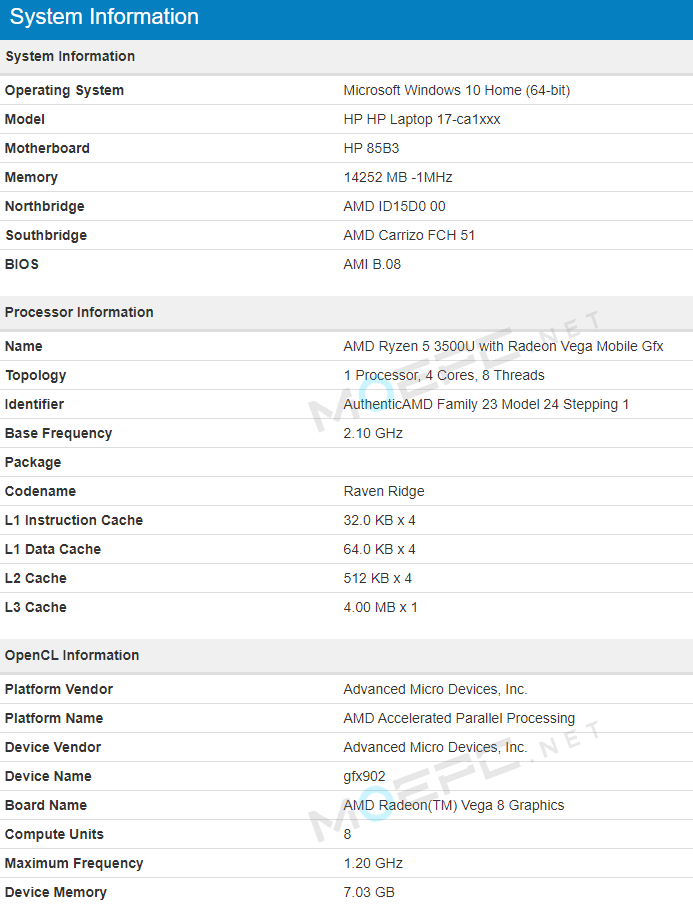Viewport: 693px width, 919px height.
Task: Click the blue System Information page title
Action: pos(104,17)
